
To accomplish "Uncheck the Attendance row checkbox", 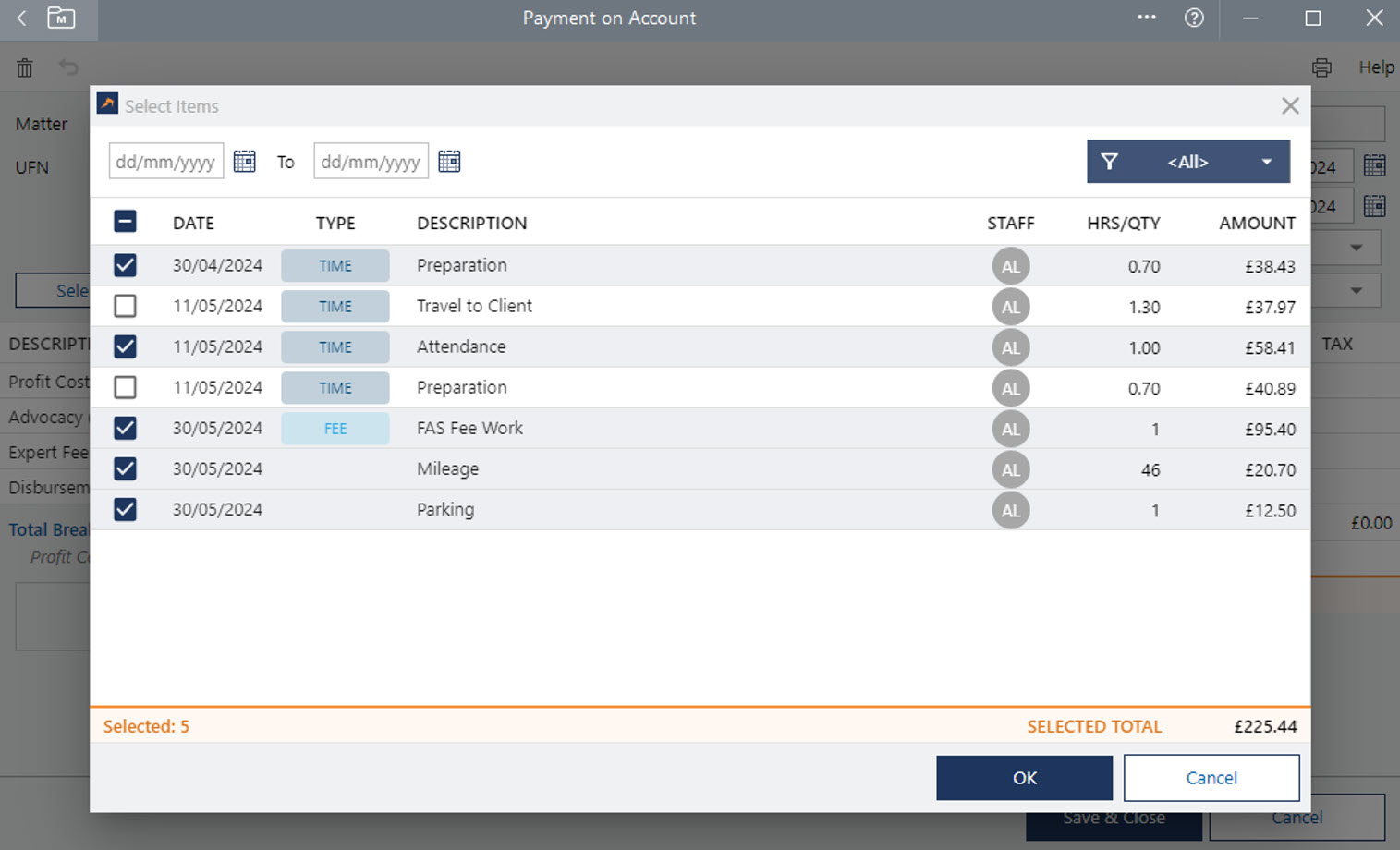I will [x=125, y=346].
